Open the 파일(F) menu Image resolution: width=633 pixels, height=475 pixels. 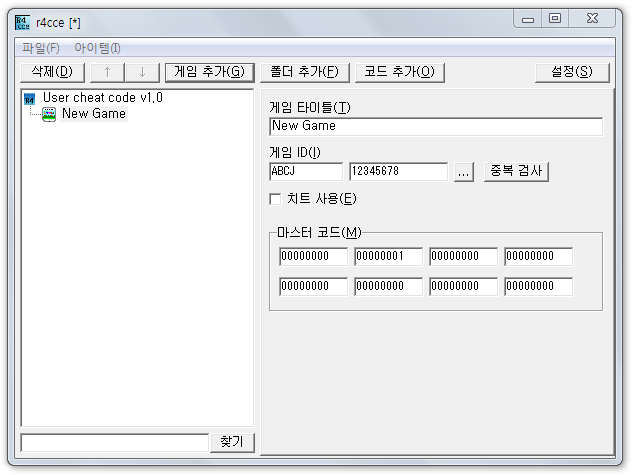coord(41,48)
